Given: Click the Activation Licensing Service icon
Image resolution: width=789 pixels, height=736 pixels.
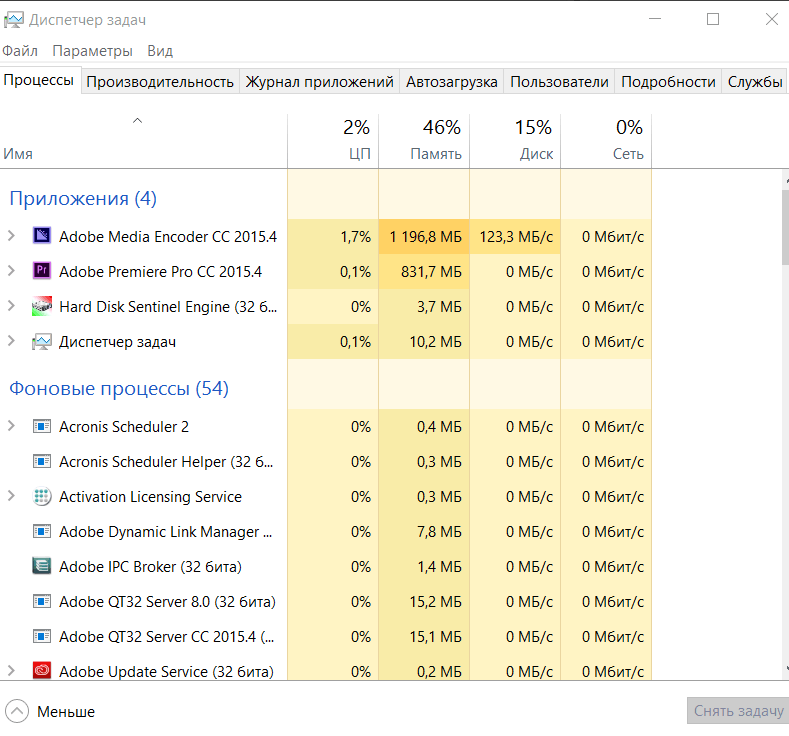Looking at the screenshot, I should (x=42, y=497).
